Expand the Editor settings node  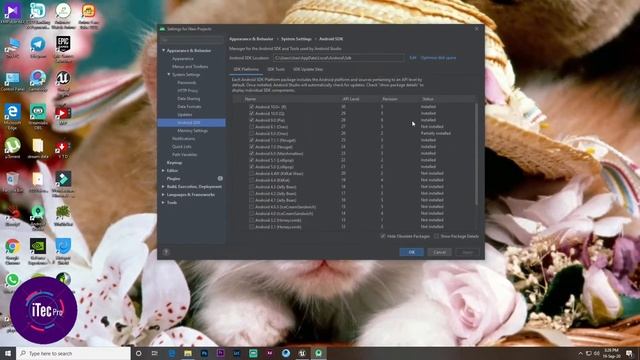(x=163, y=171)
